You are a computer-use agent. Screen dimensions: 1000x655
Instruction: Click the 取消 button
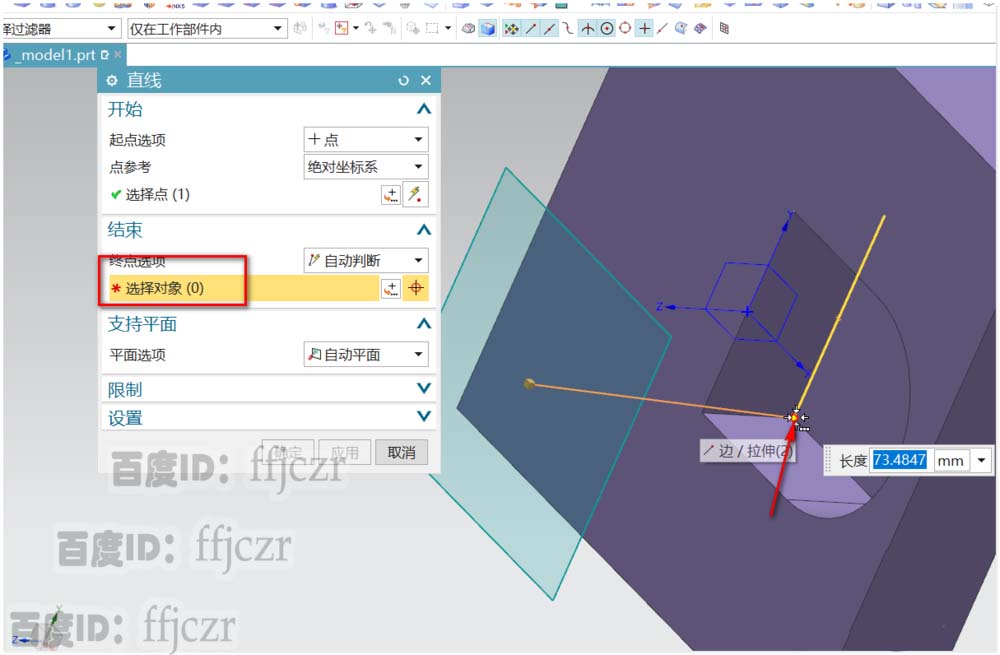pos(401,452)
